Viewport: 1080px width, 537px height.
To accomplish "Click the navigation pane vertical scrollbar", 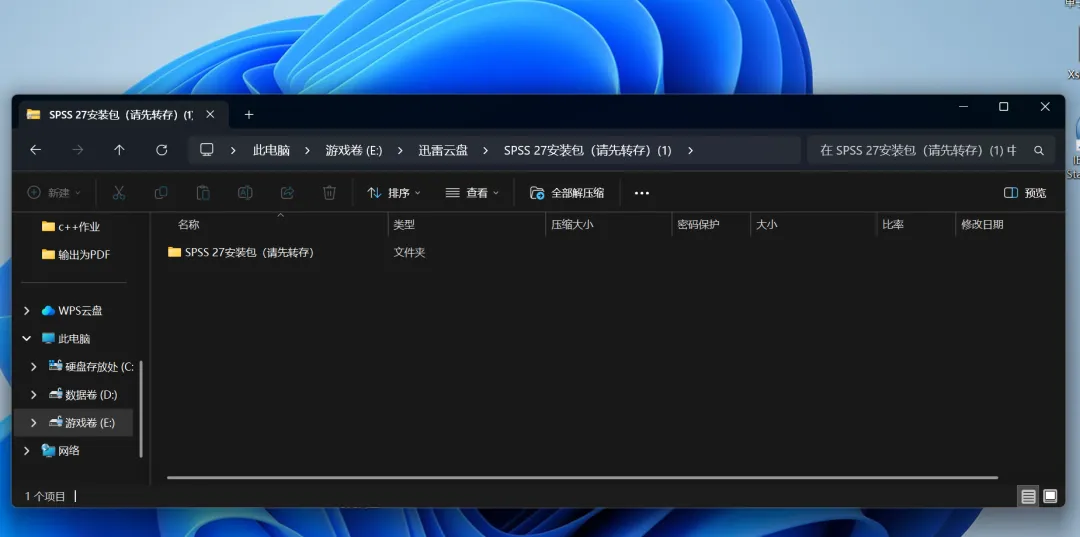I will pyautogui.click(x=141, y=409).
